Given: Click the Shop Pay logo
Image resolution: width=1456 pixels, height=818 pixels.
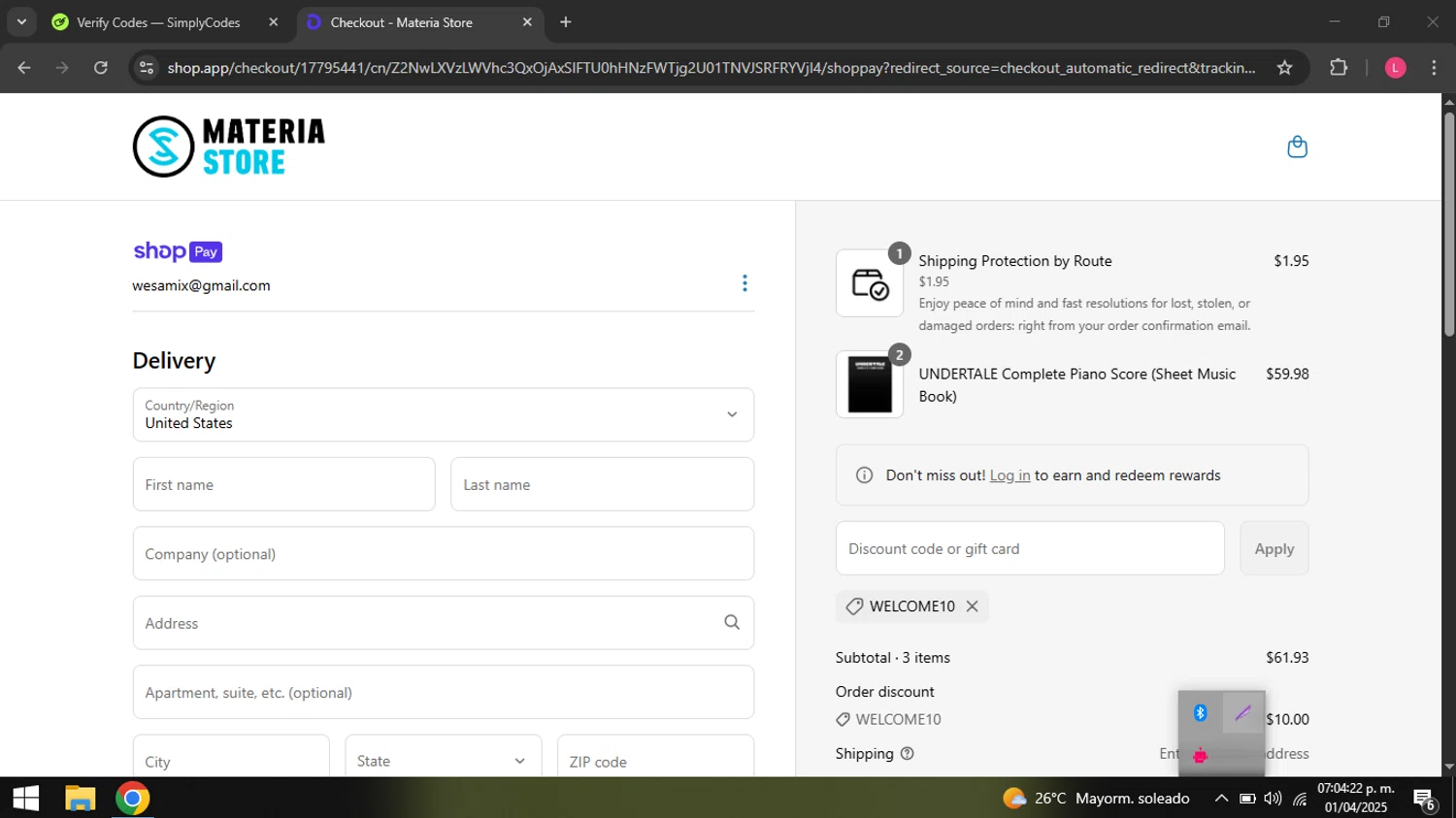Looking at the screenshot, I should click(178, 251).
